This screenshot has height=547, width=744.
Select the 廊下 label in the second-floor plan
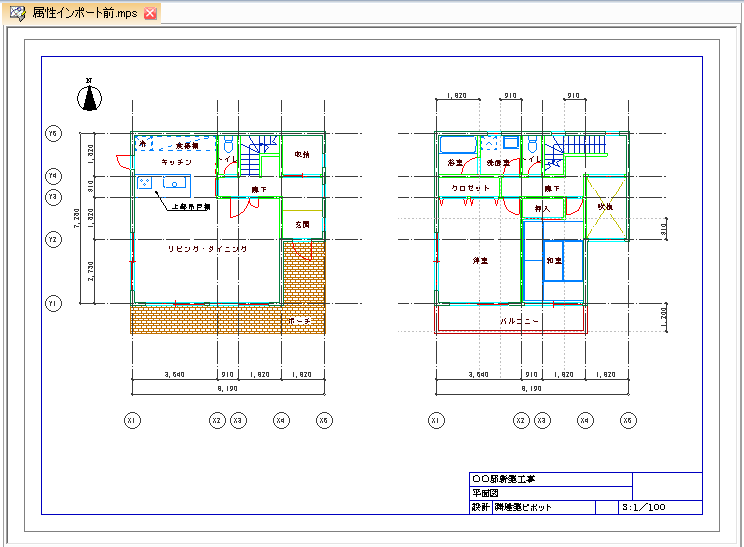(x=552, y=189)
